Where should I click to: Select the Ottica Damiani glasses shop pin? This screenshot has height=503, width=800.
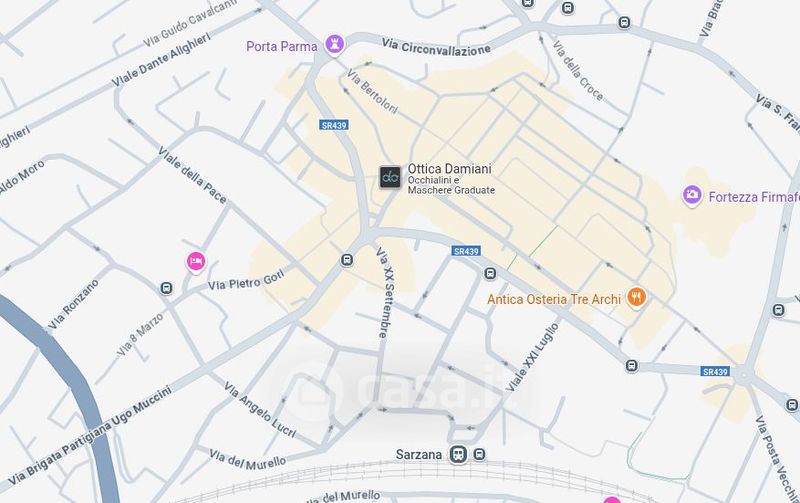[x=390, y=177]
